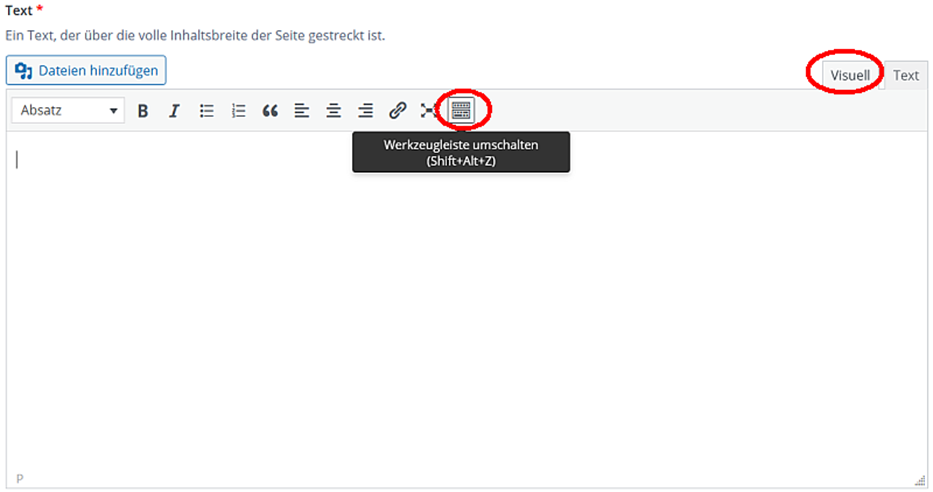Insert or edit a link
933x492 pixels.
(x=398, y=111)
